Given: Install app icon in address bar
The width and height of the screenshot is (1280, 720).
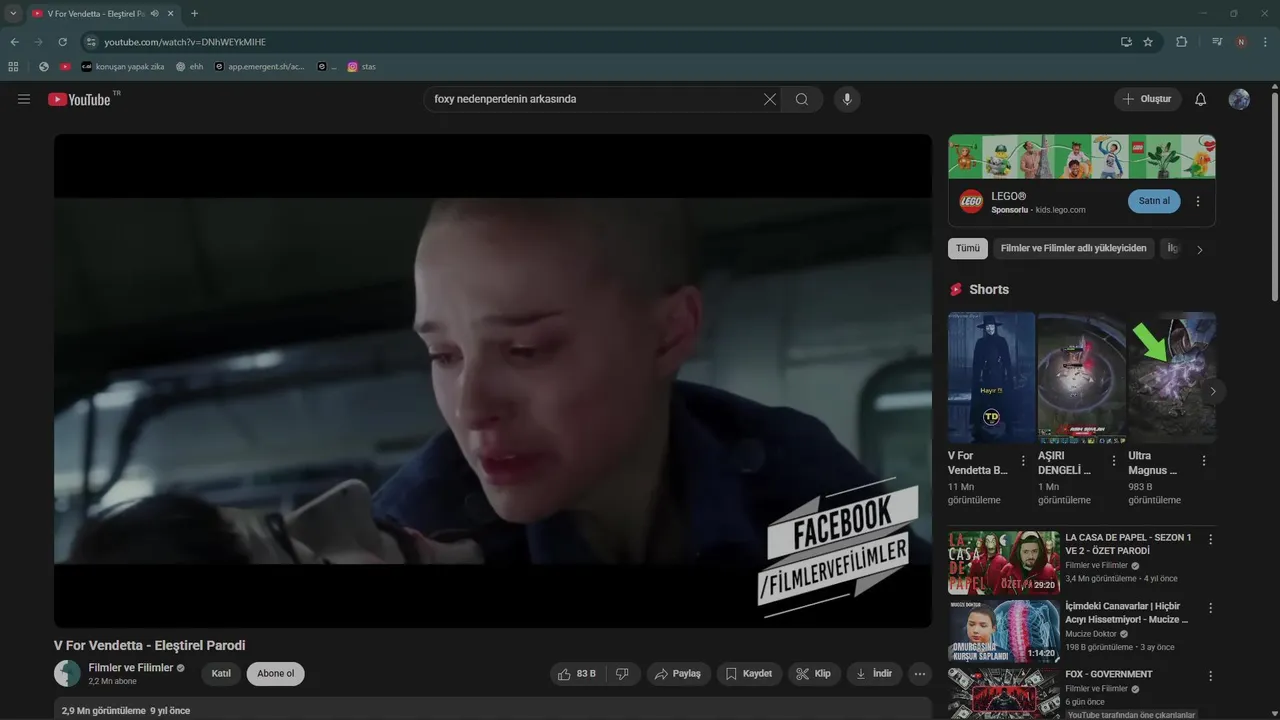Looking at the screenshot, I should [1126, 42].
